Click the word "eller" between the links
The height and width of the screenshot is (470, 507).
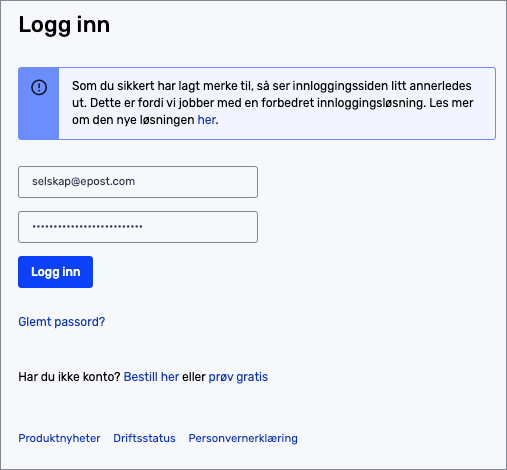(194, 377)
